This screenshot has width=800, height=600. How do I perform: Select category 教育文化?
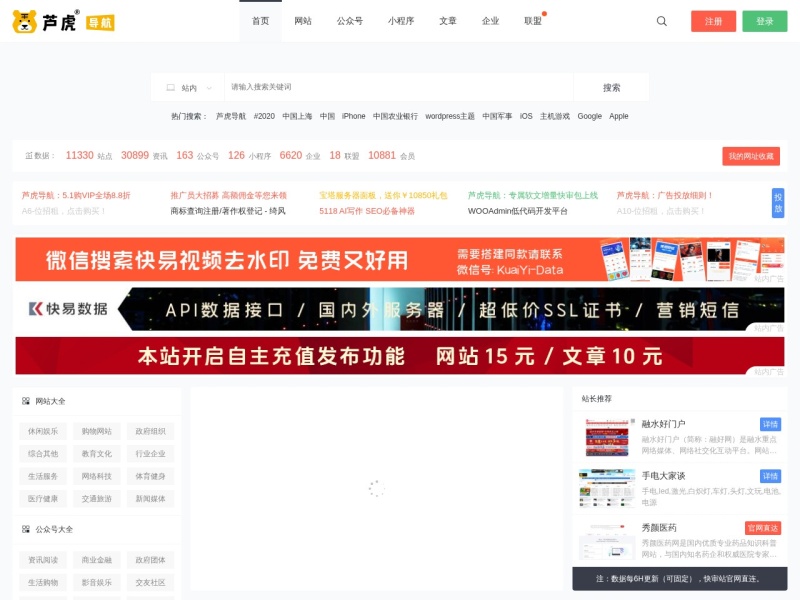(96, 454)
